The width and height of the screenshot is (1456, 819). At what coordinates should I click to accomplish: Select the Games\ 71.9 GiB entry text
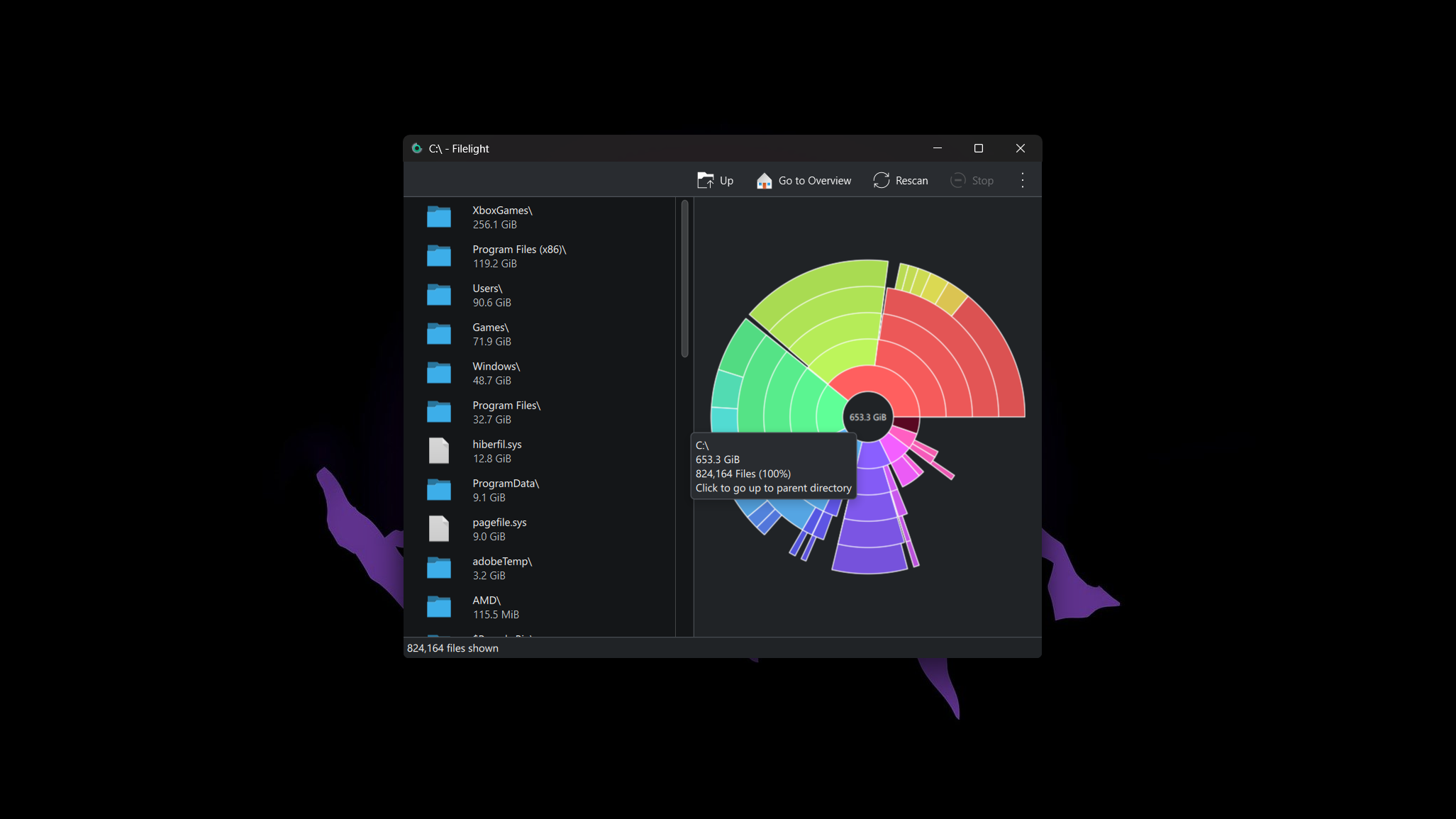491,334
